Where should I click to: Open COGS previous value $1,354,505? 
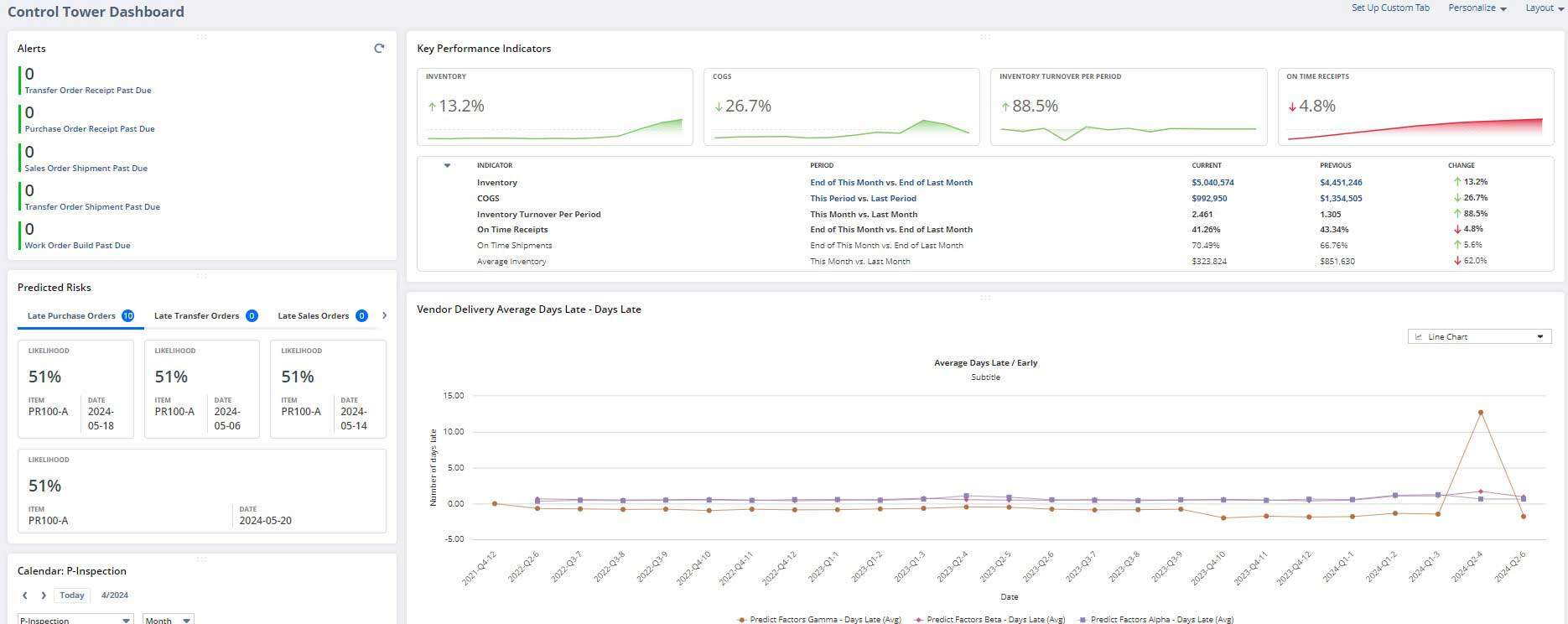point(1341,198)
